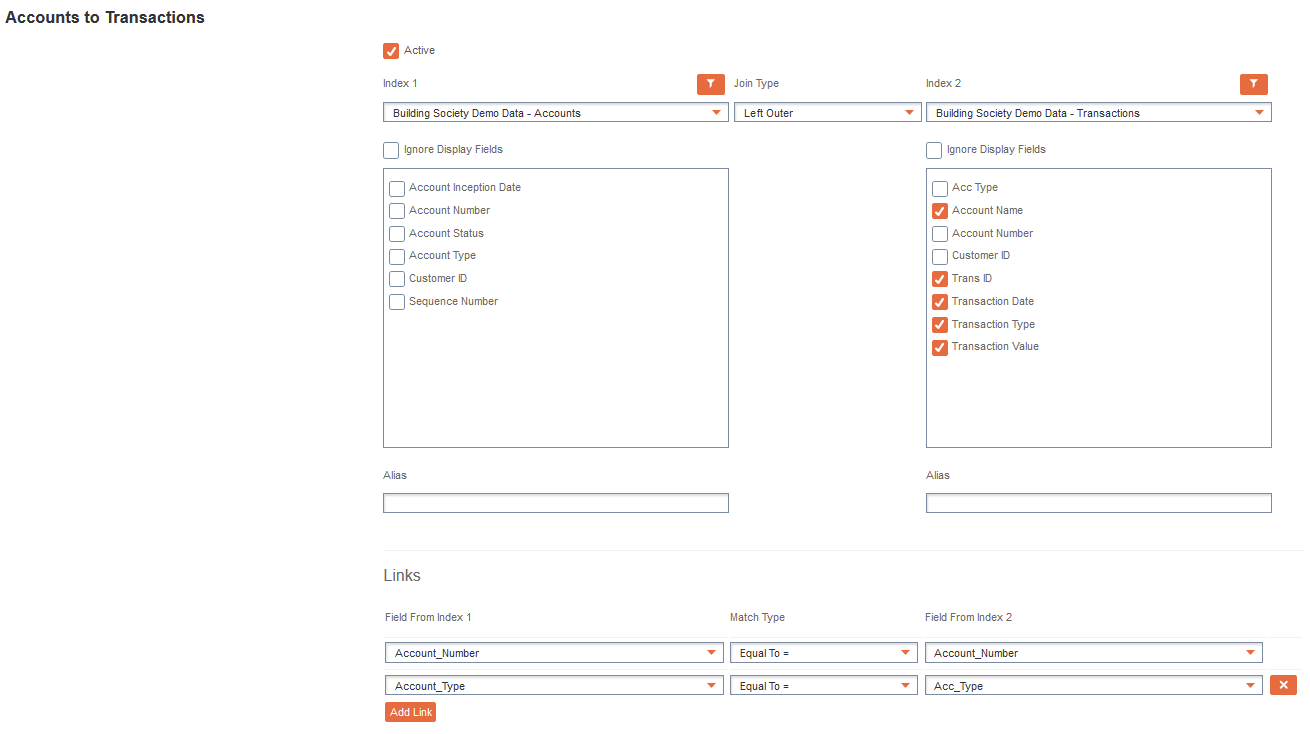Change first link's Equal To match type
Viewport: 1310px width, 734px height.
[823, 653]
